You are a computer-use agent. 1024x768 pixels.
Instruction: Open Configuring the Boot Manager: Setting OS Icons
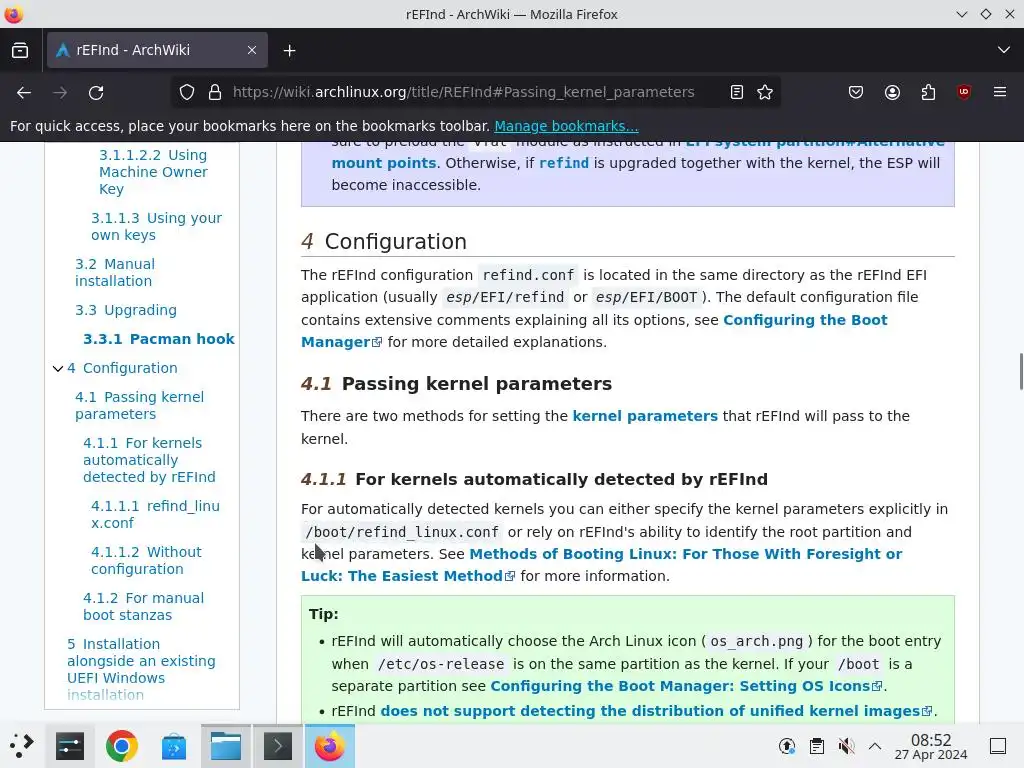point(686,686)
